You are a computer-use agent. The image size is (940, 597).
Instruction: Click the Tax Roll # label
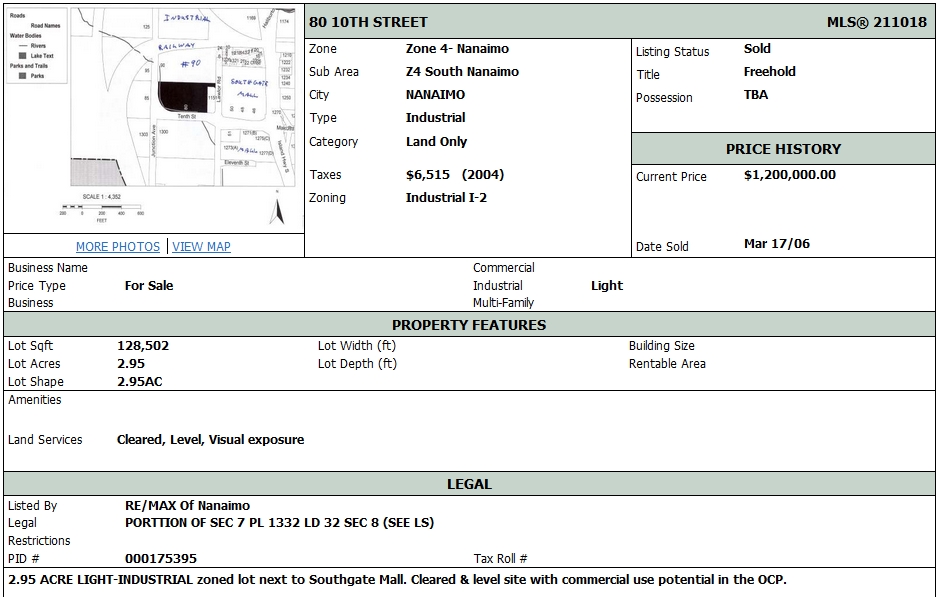(x=500, y=559)
